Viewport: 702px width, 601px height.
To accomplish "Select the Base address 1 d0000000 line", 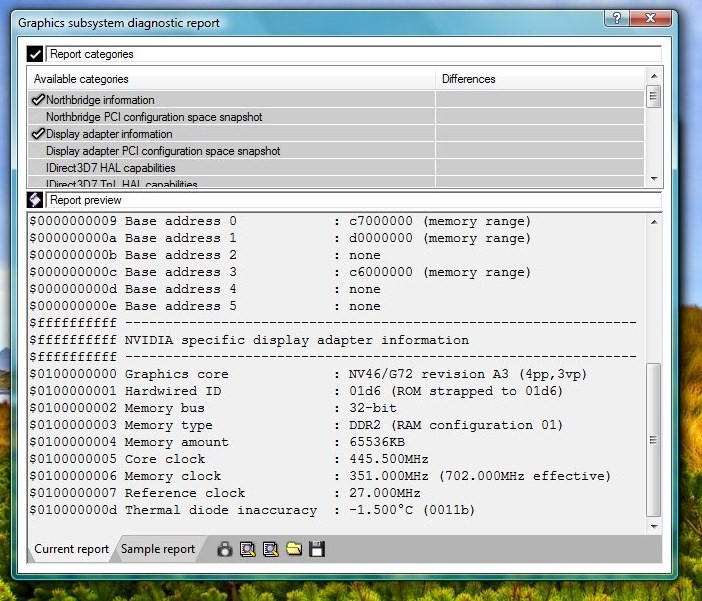I will [x=280, y=238].
